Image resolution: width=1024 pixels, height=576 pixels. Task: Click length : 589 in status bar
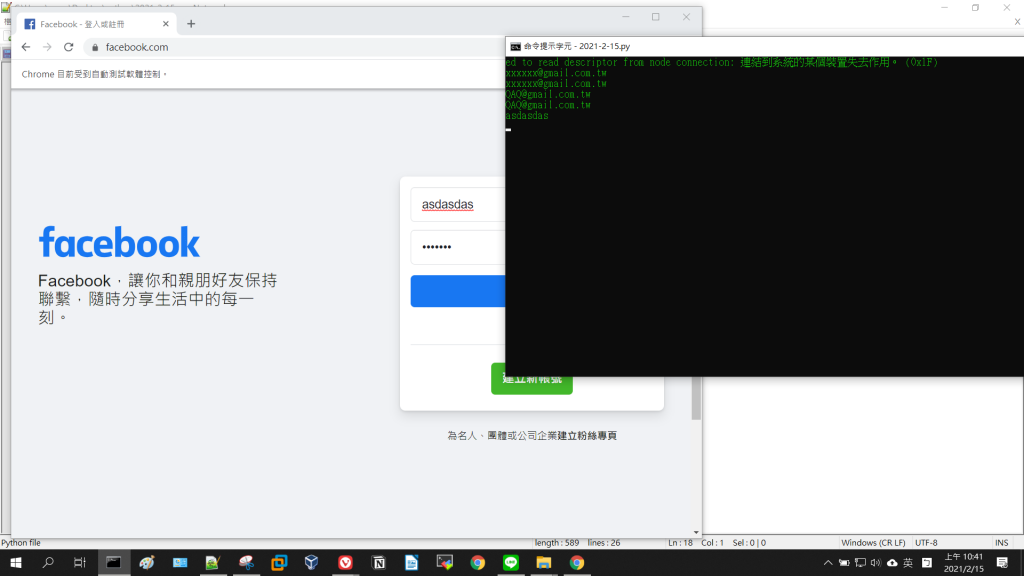coord(556,543)
